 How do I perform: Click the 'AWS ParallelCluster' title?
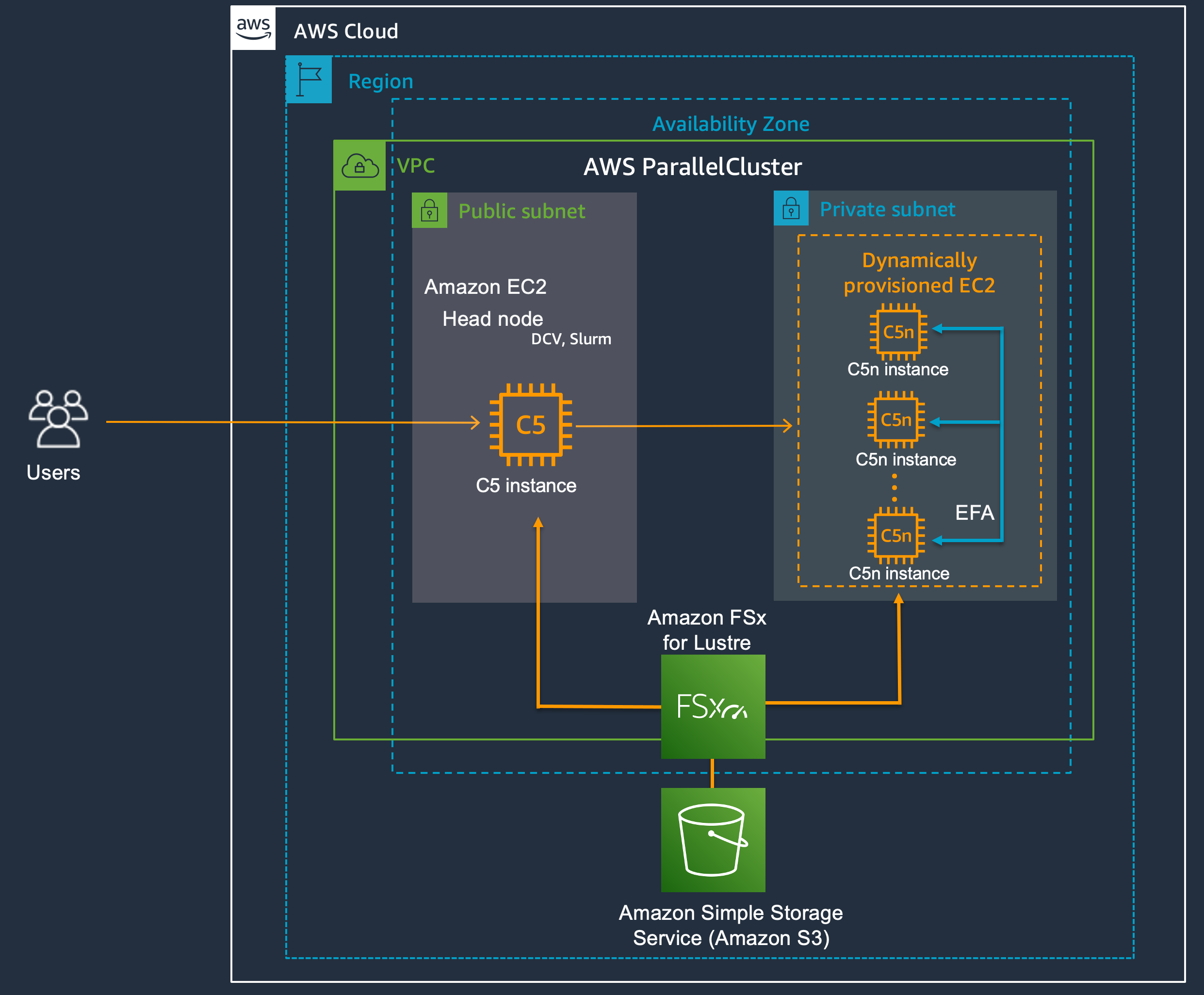point(693,167)
